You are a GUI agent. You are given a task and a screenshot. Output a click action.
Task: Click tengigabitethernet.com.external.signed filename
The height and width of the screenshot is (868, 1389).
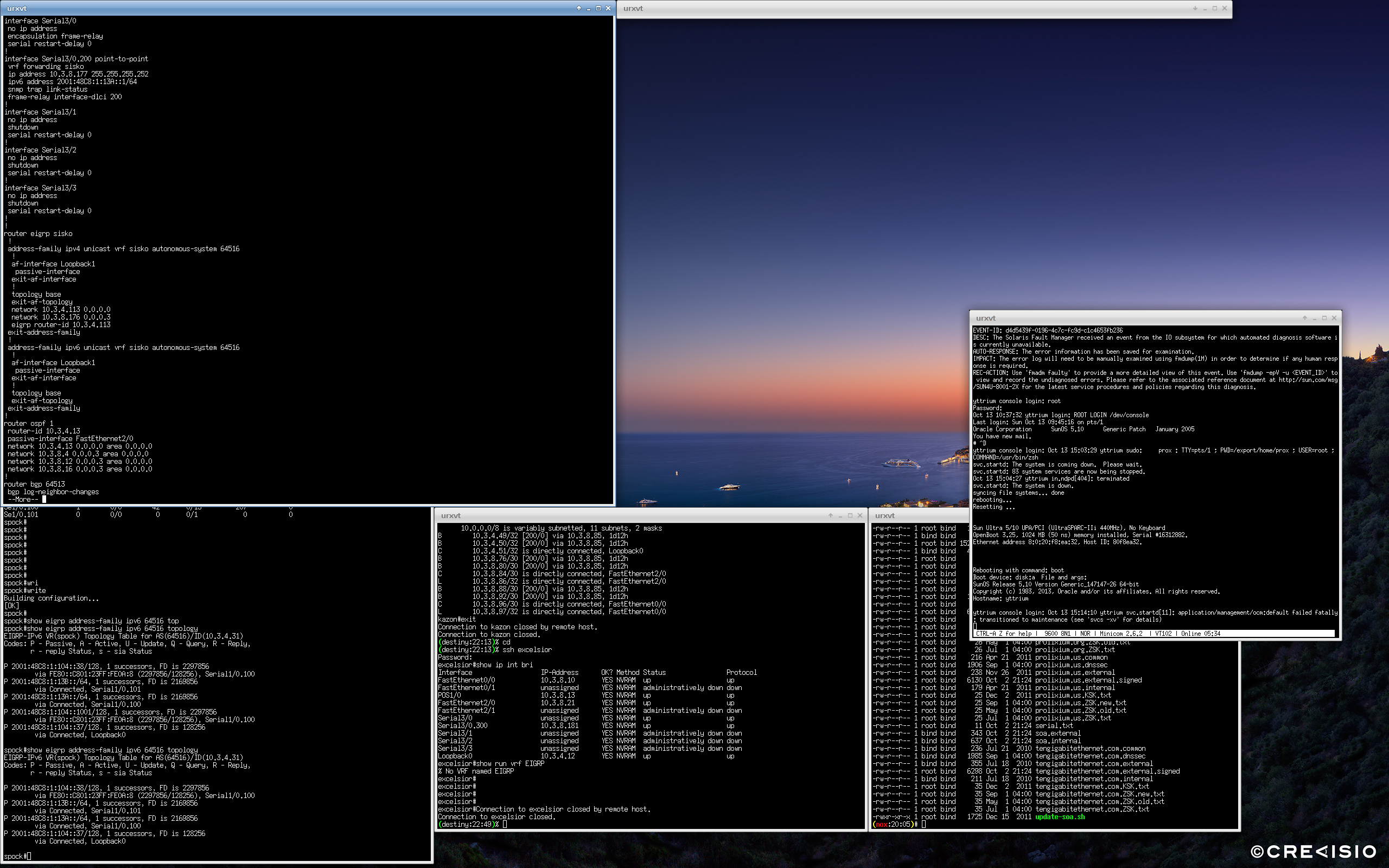pos(1107,771)
